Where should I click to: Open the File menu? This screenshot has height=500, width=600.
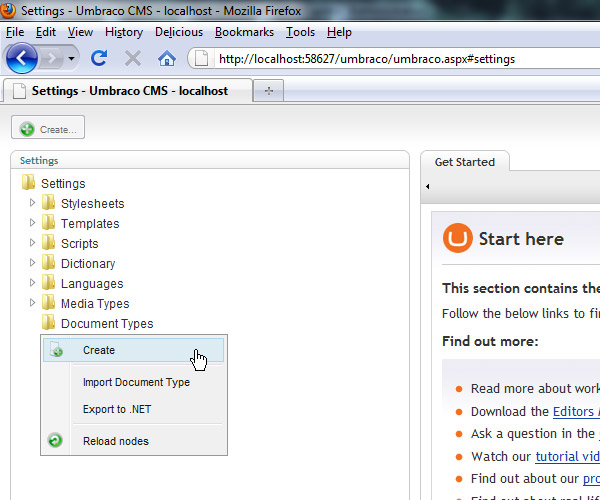tap(15, 32)
